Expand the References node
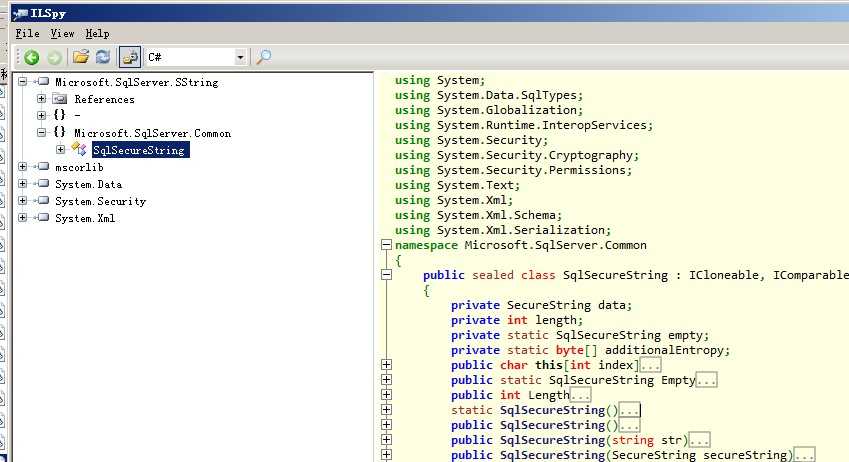This screenshot has height=462, width=849. click(41, 99)
